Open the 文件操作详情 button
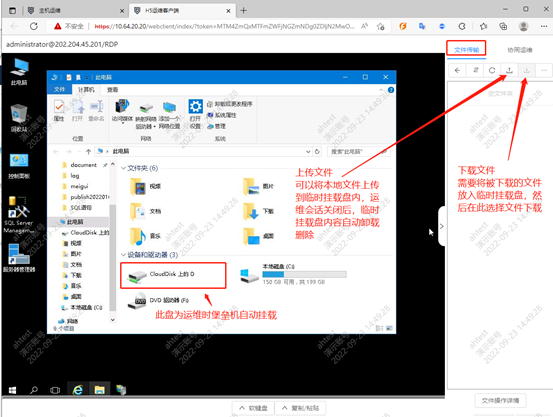This screenshot has height=417, width=553. [500, 400]
